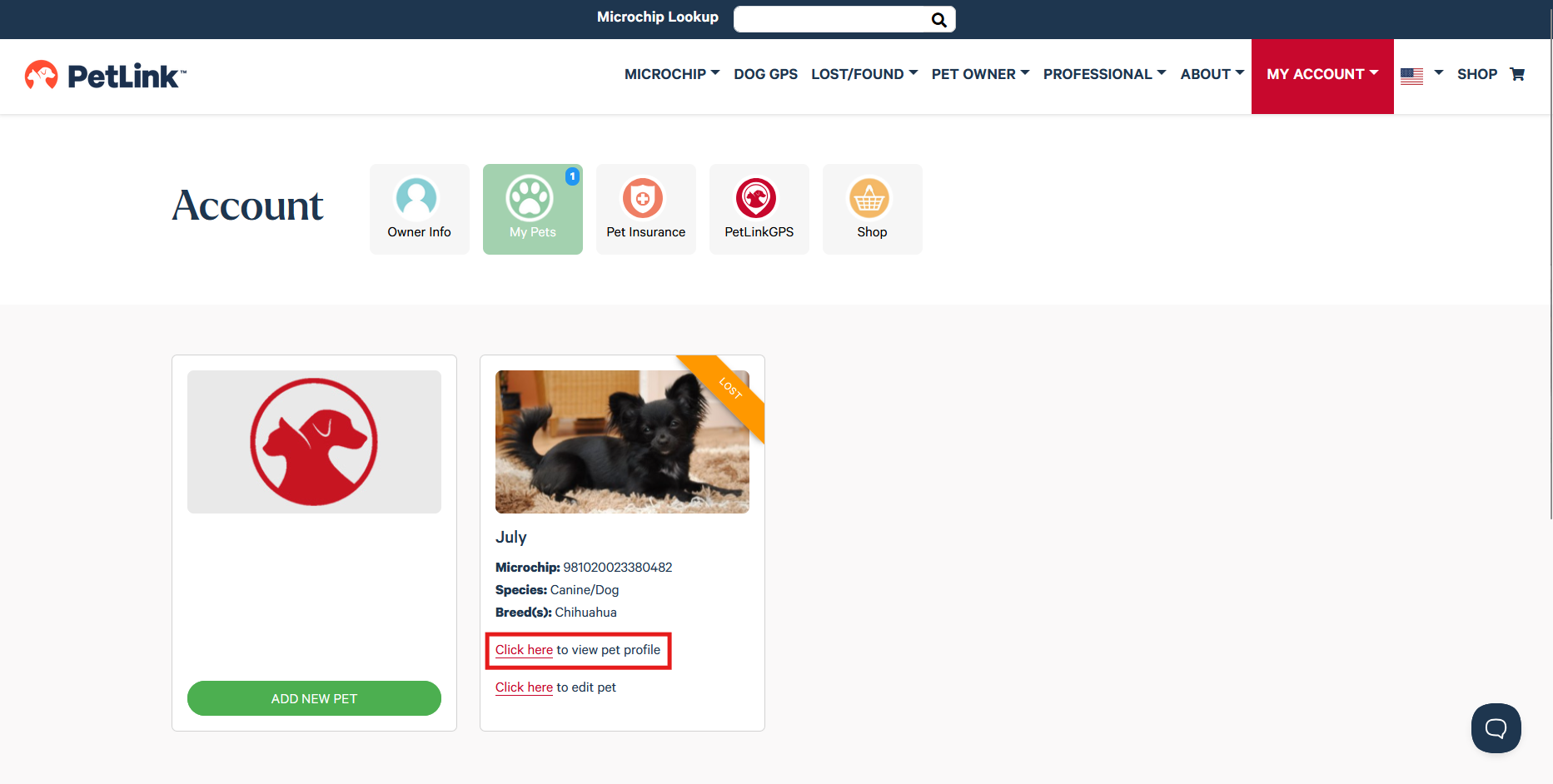Image resolution: width=1553 pixels, height=784 pixels.
Task: Expand the LOST/FOUND menu
Action: click(864, 74)
